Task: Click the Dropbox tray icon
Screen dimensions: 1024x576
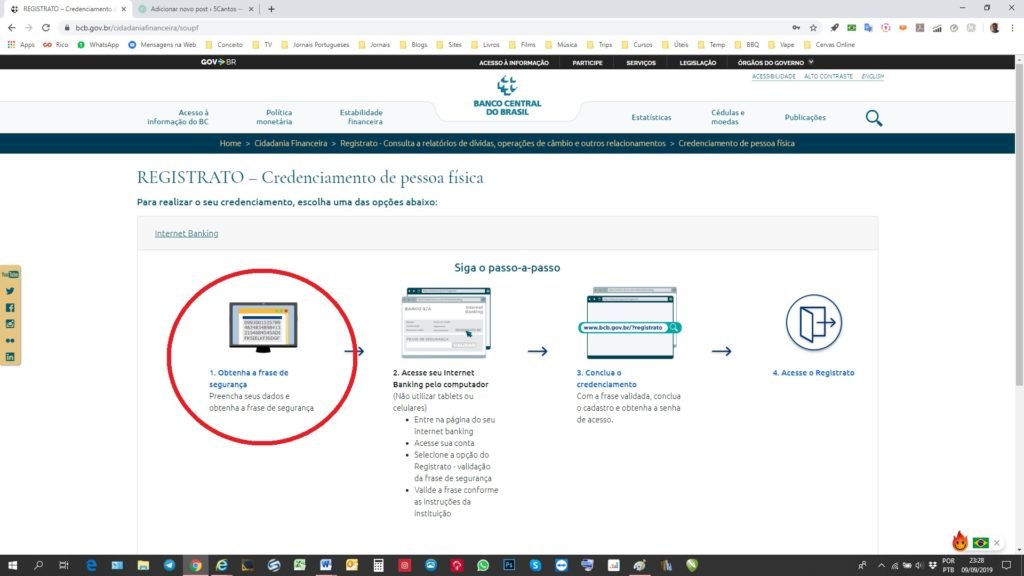Action: click(932, 566)
